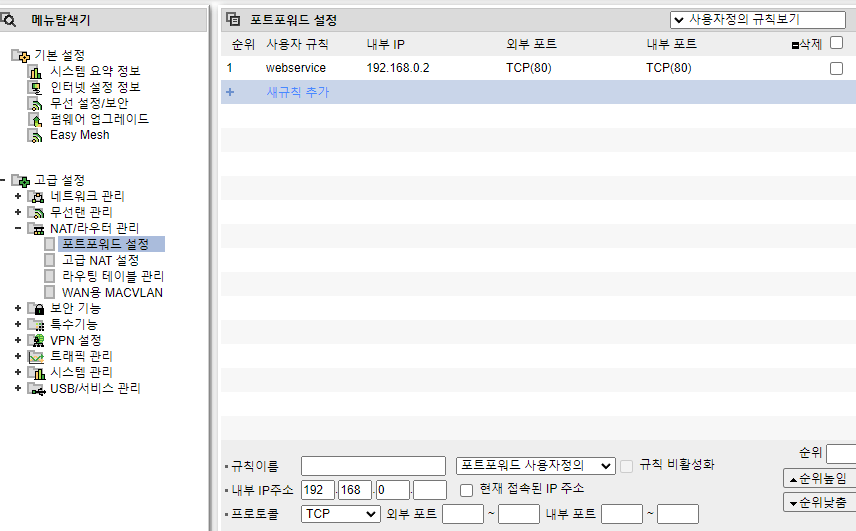The width and height of the screenshot is (856, 531).
Task: Open 시스템 요약 정보 menu item
Action: pyautogui.click(x=96, y=71)
